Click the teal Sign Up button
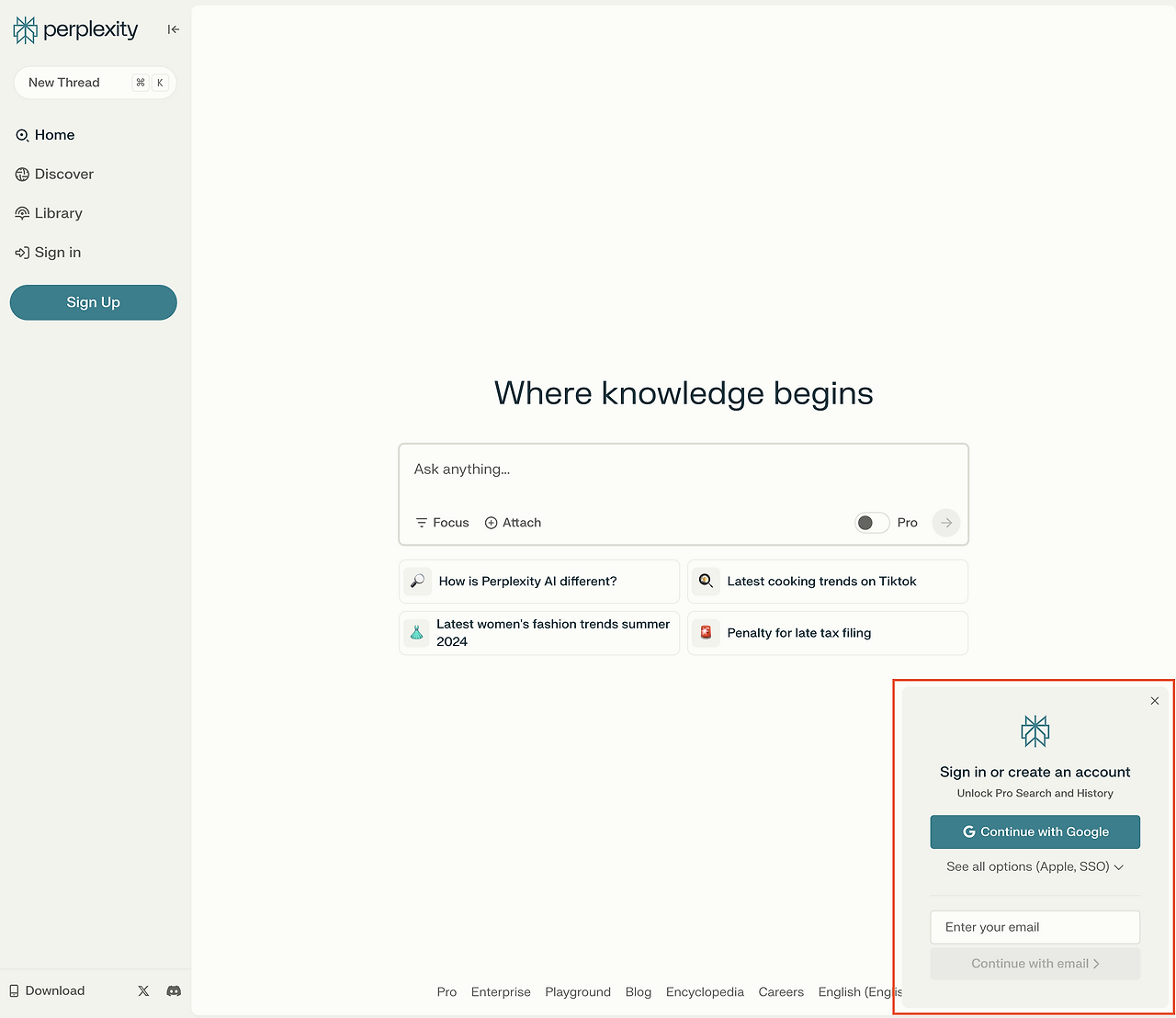The width and height of the screenshot is (1176, 1018). coord(94,302)
